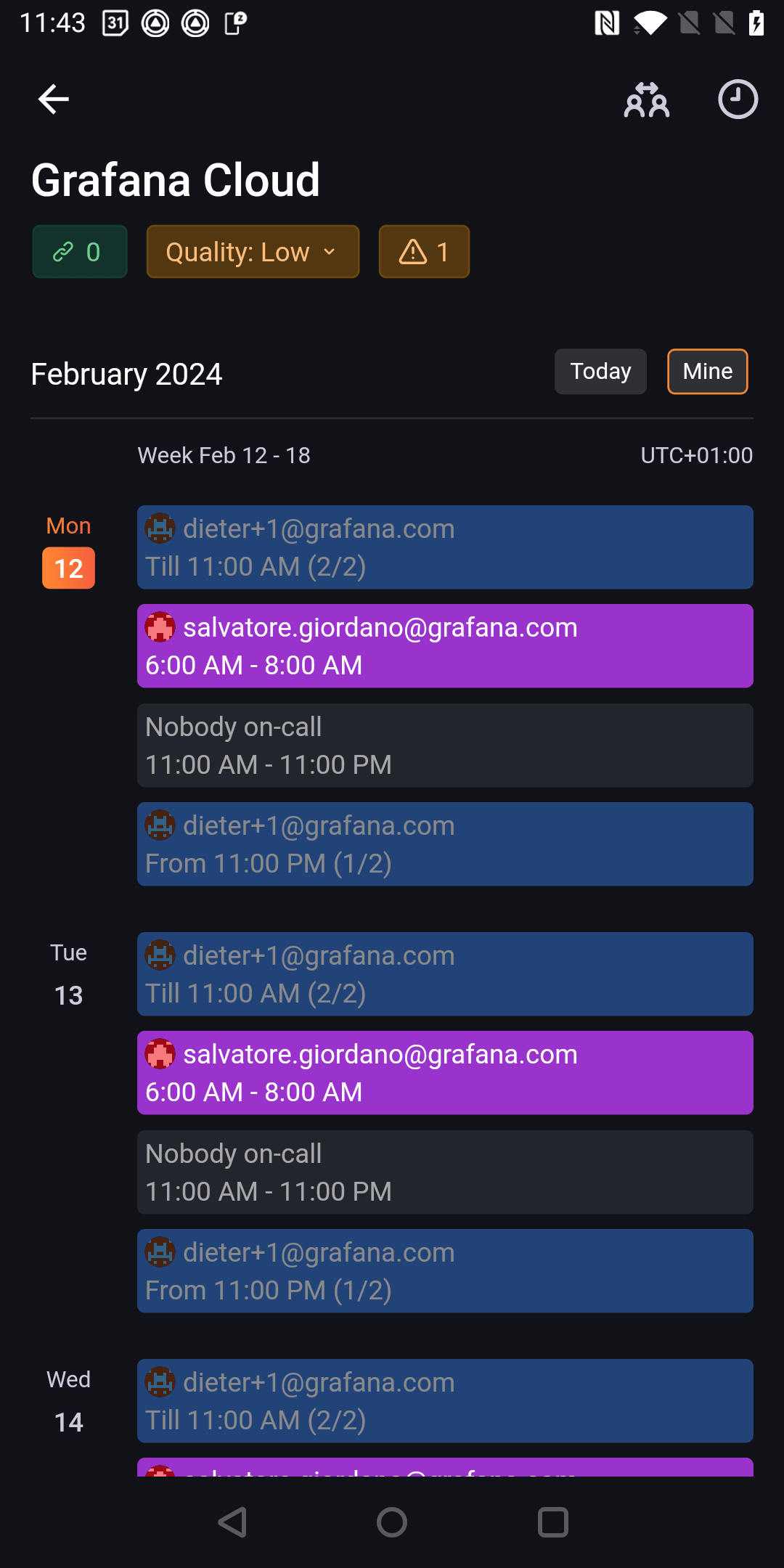Jump to Today in the schedule
Viewport: 784px width, 1568px height.
pyautogui.click(x=600, y=372)
